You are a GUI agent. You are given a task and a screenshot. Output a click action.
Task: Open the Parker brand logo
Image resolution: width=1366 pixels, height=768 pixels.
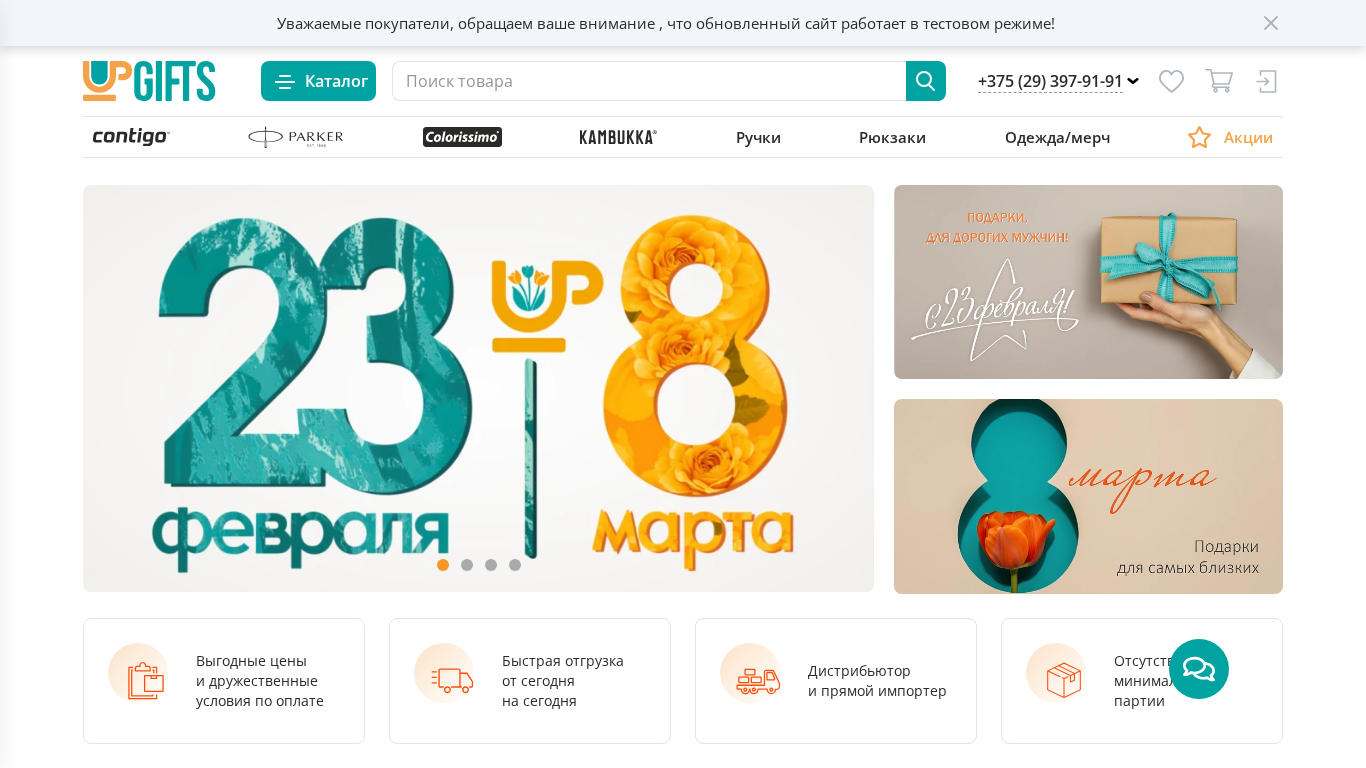(x=296, y=137)
